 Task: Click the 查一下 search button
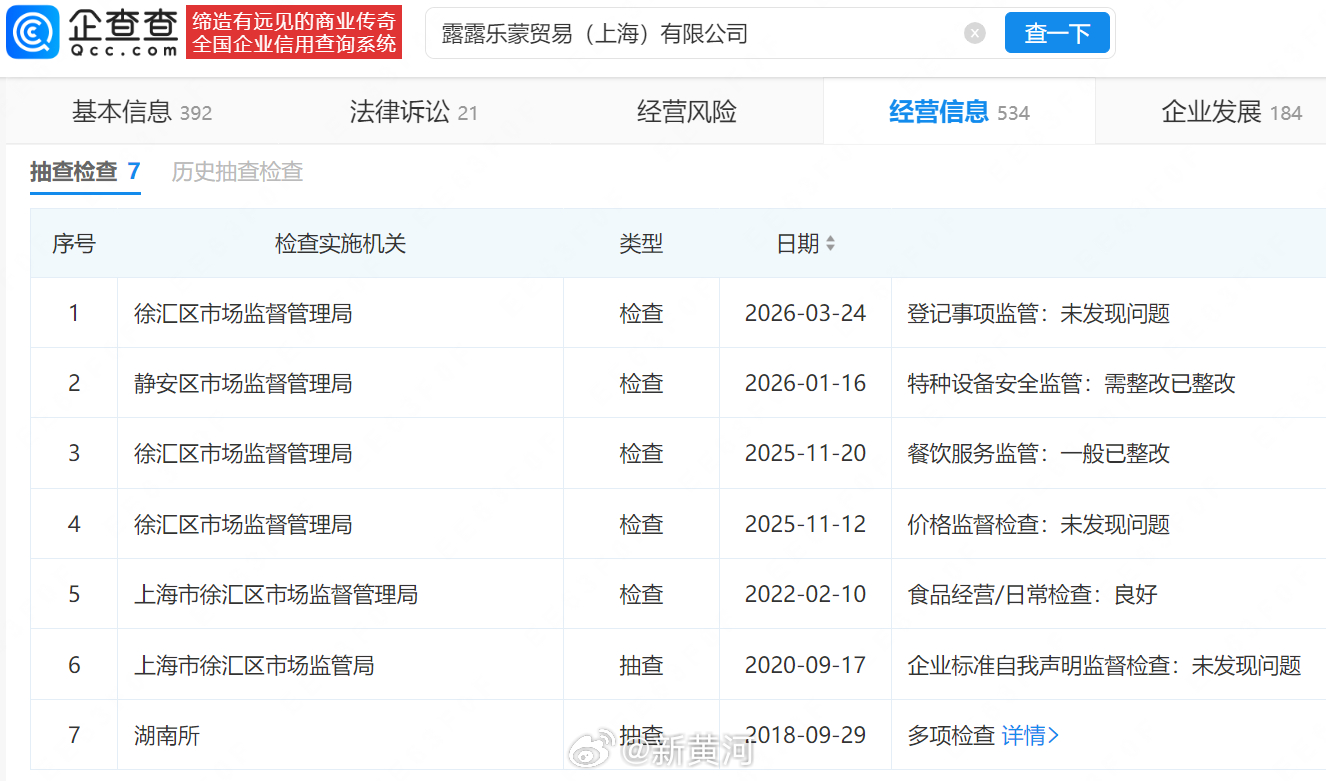point(1057,34)
